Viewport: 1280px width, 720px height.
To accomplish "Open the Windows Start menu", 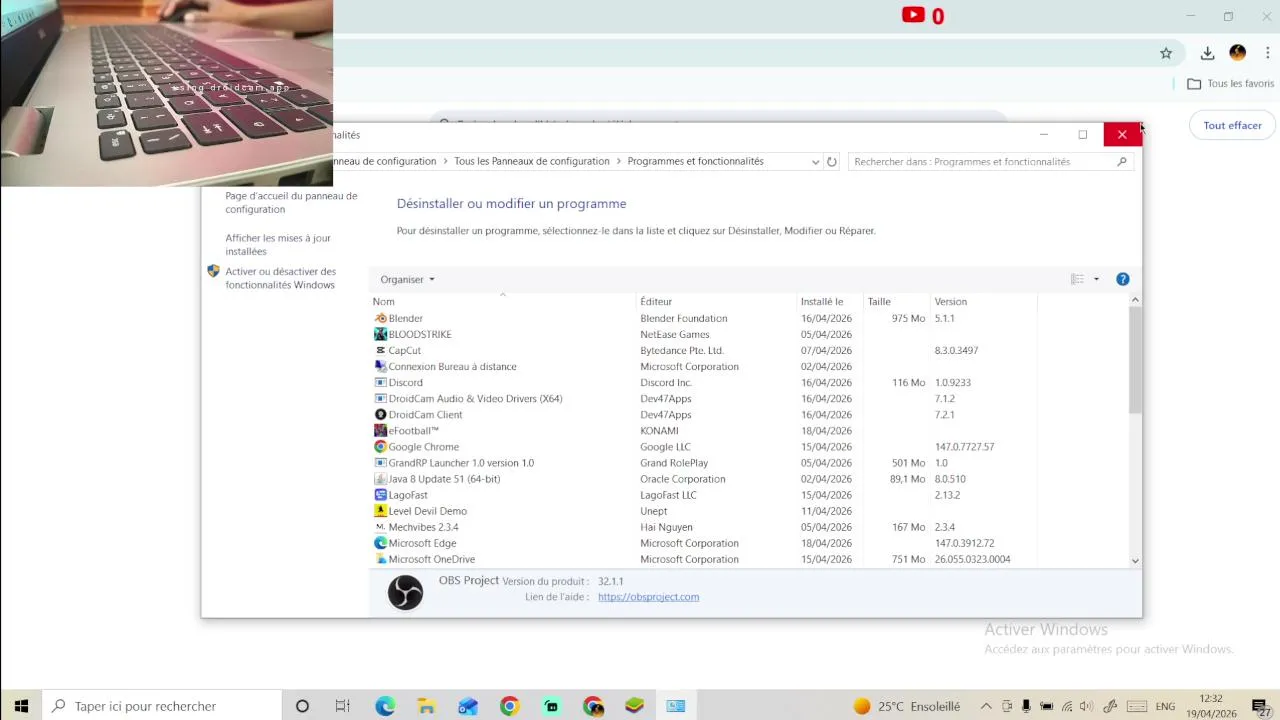I will pos(21,706).
